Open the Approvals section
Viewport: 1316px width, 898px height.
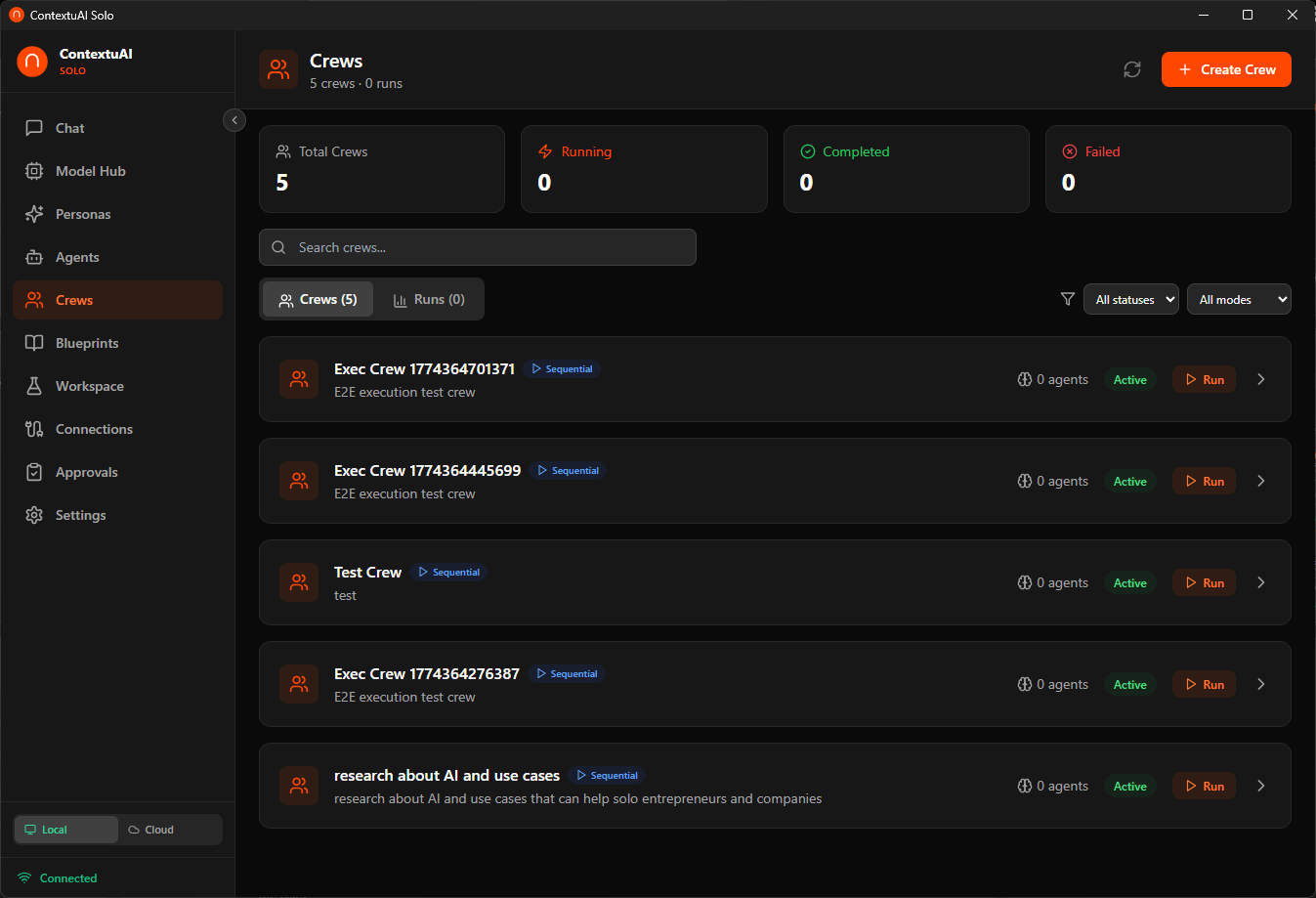click(88, 472)
